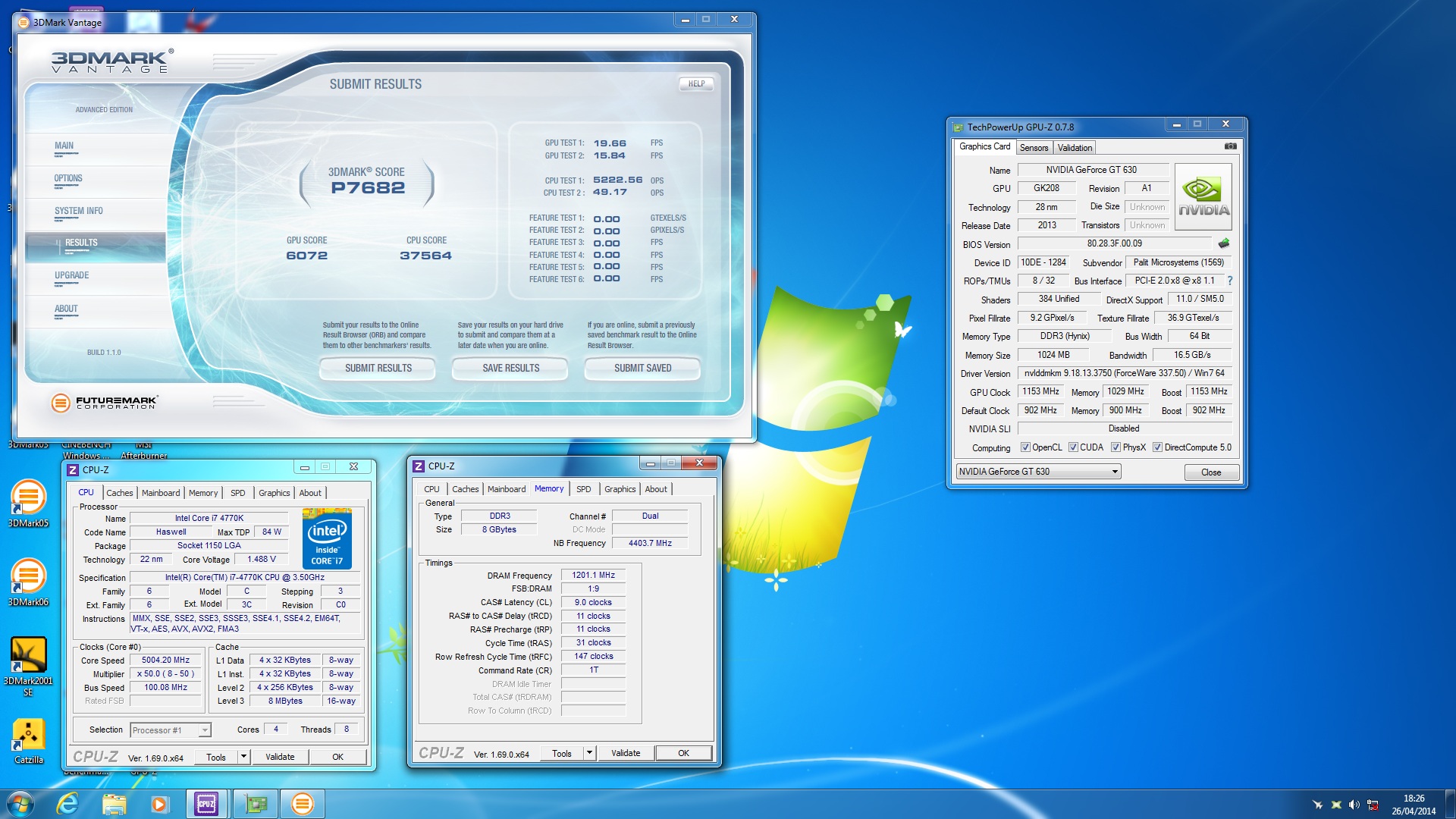Open Windows Media Player in taskbar
Screen dimensions: 1456x819
159,804
